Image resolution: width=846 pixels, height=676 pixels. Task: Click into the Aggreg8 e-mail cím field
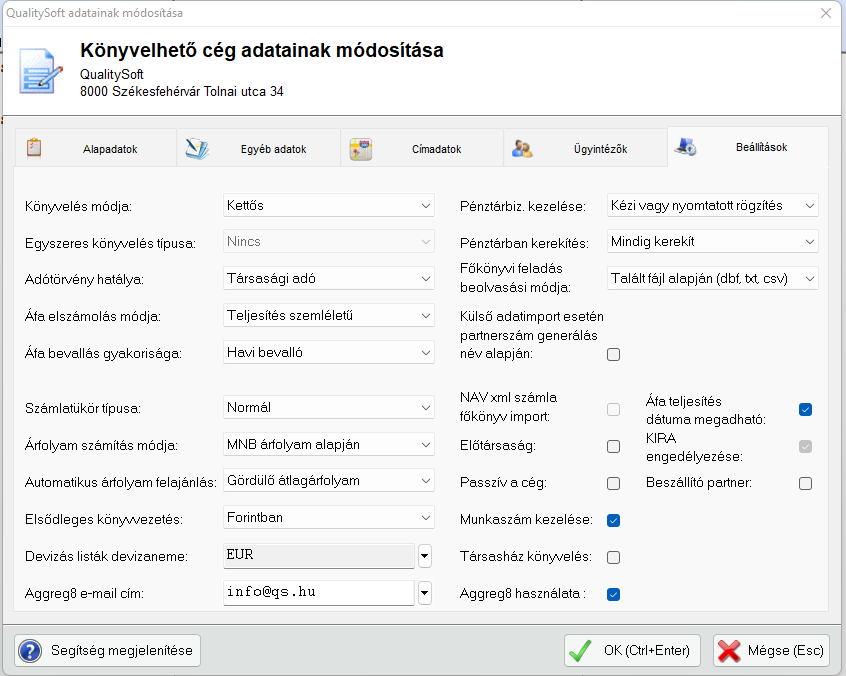pyautogui.click(x=318, y=592)
